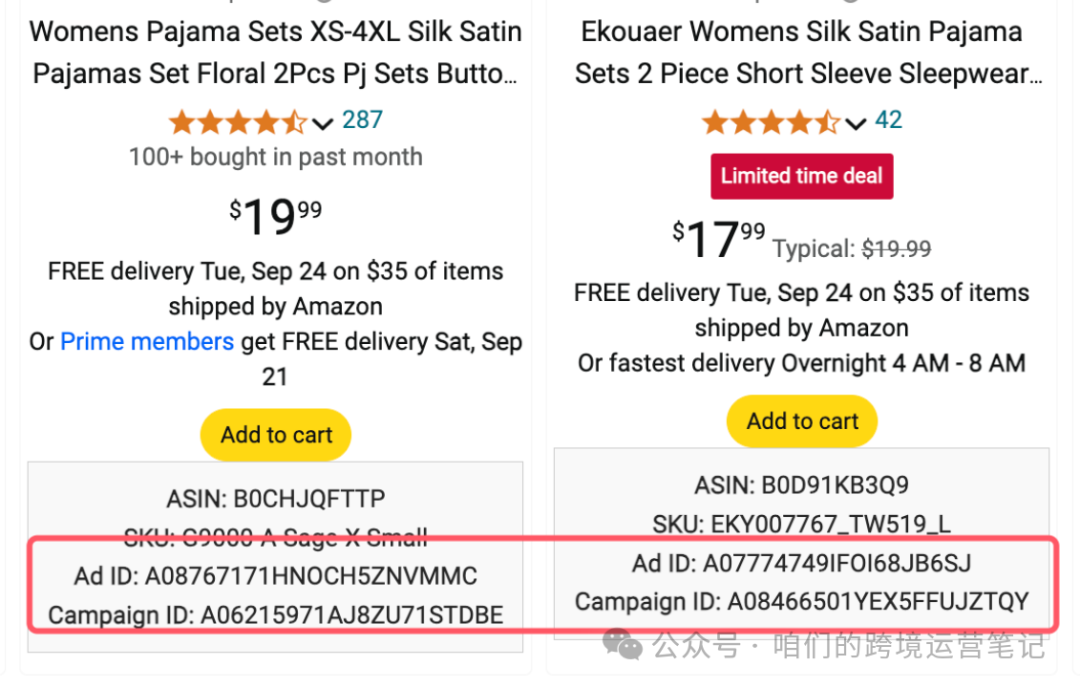
Task: Click the ASIN B0CHJQFTTP text
Action: click(x=275, y=498)
